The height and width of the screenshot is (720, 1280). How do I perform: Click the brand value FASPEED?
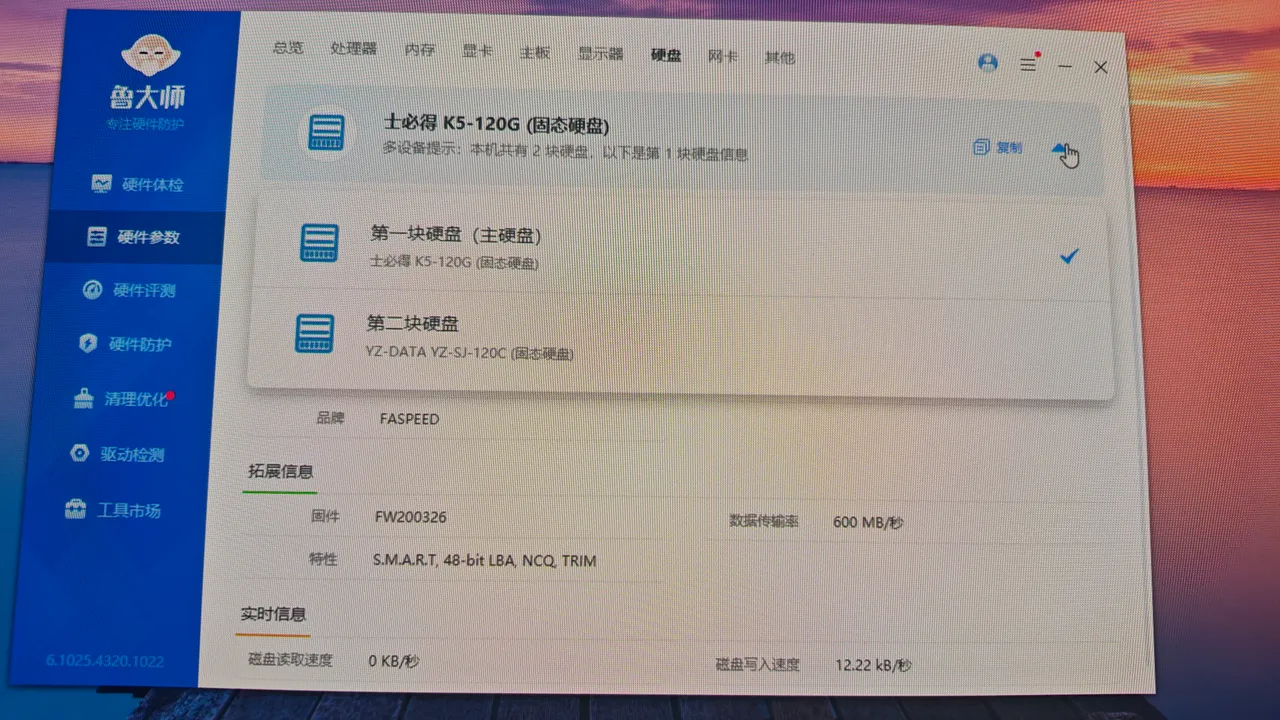(409, 419)
